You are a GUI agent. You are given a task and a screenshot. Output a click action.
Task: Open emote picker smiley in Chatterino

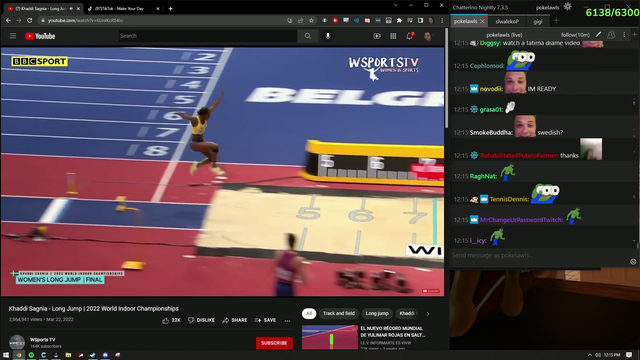[x=633, y=262]
